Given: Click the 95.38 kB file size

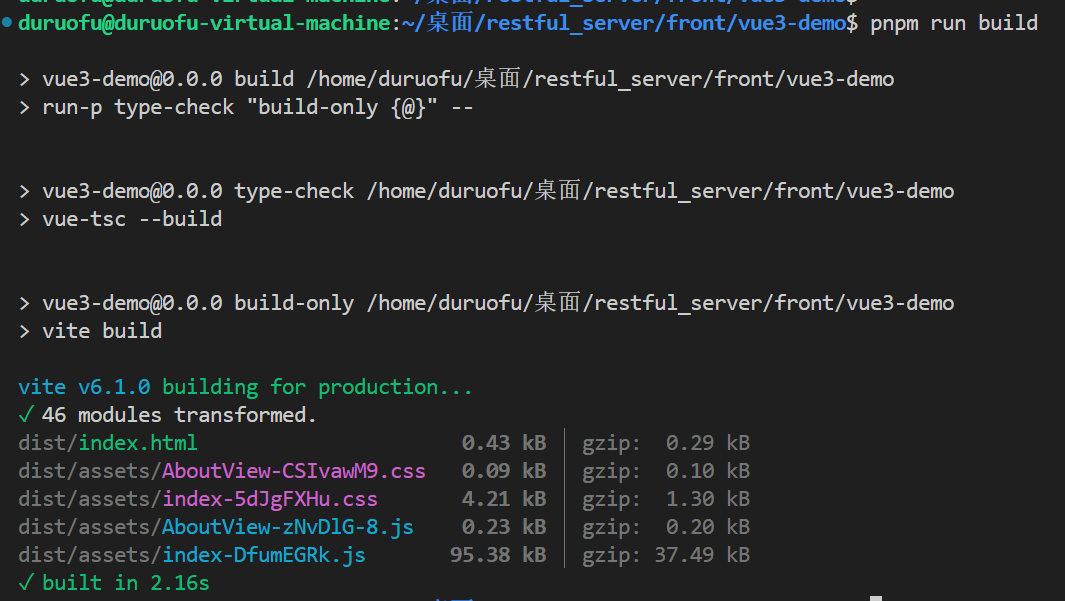Looking at the screenshot, I should tap(498, 555).
